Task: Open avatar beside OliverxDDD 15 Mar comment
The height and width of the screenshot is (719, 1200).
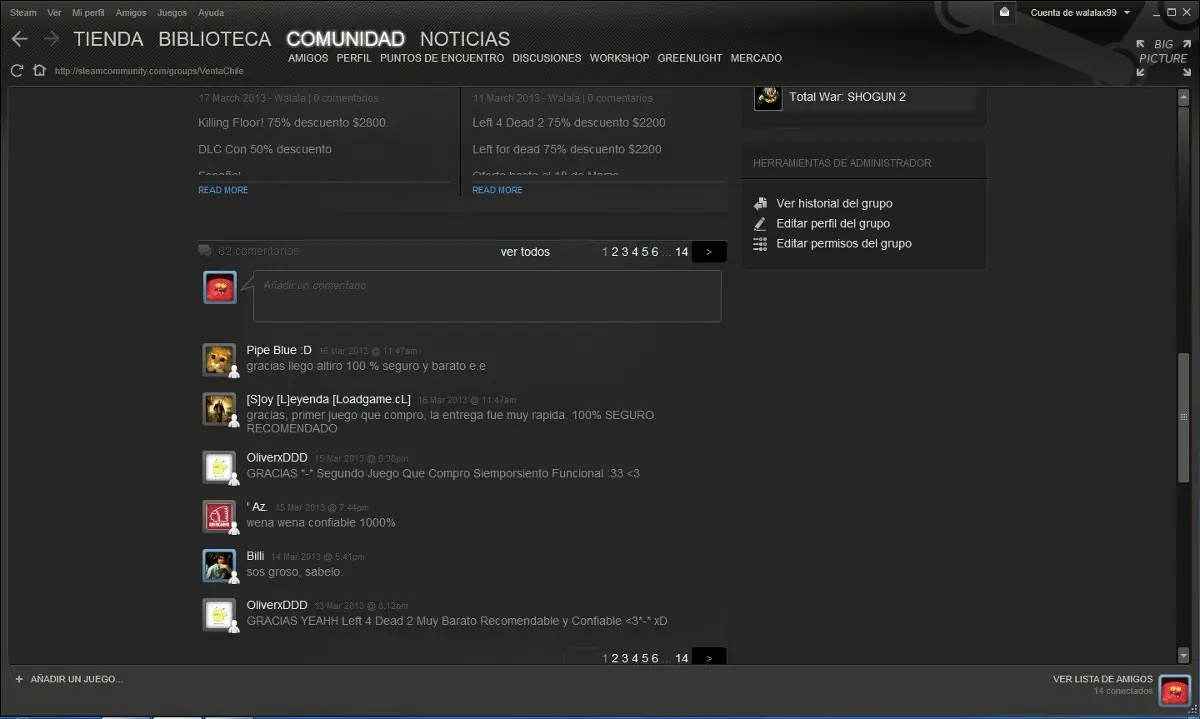Action: click(219, 466)
